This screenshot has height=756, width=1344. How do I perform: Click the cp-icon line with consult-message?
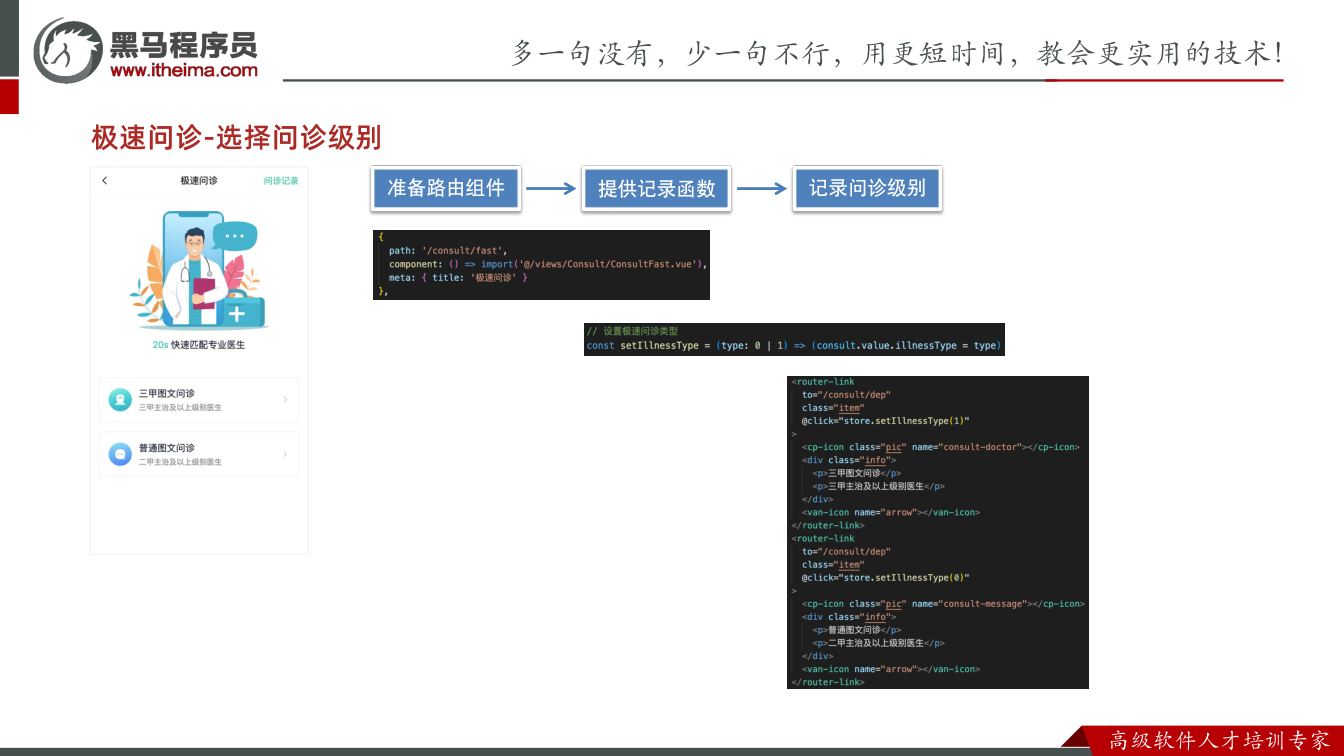943,604
